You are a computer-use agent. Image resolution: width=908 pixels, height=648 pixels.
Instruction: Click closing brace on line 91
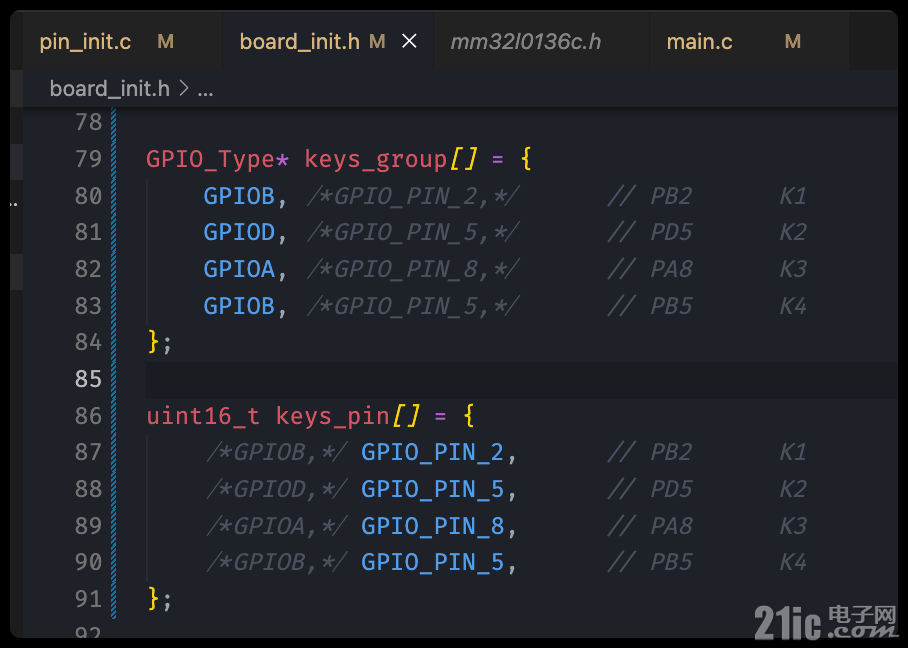pos(153,598)
